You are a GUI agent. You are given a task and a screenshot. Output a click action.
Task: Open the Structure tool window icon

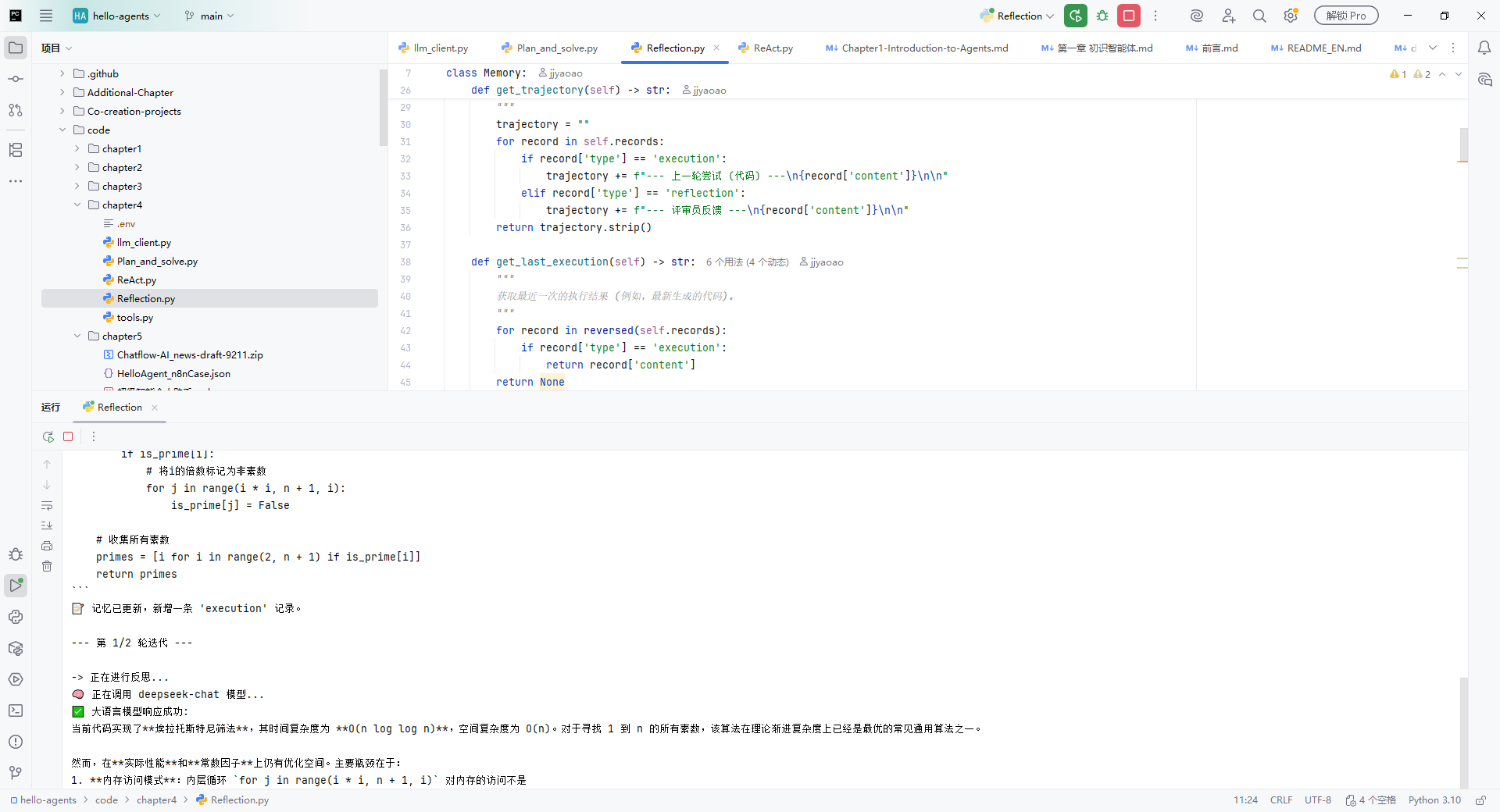pyautogui.click(x=16, y=150)
